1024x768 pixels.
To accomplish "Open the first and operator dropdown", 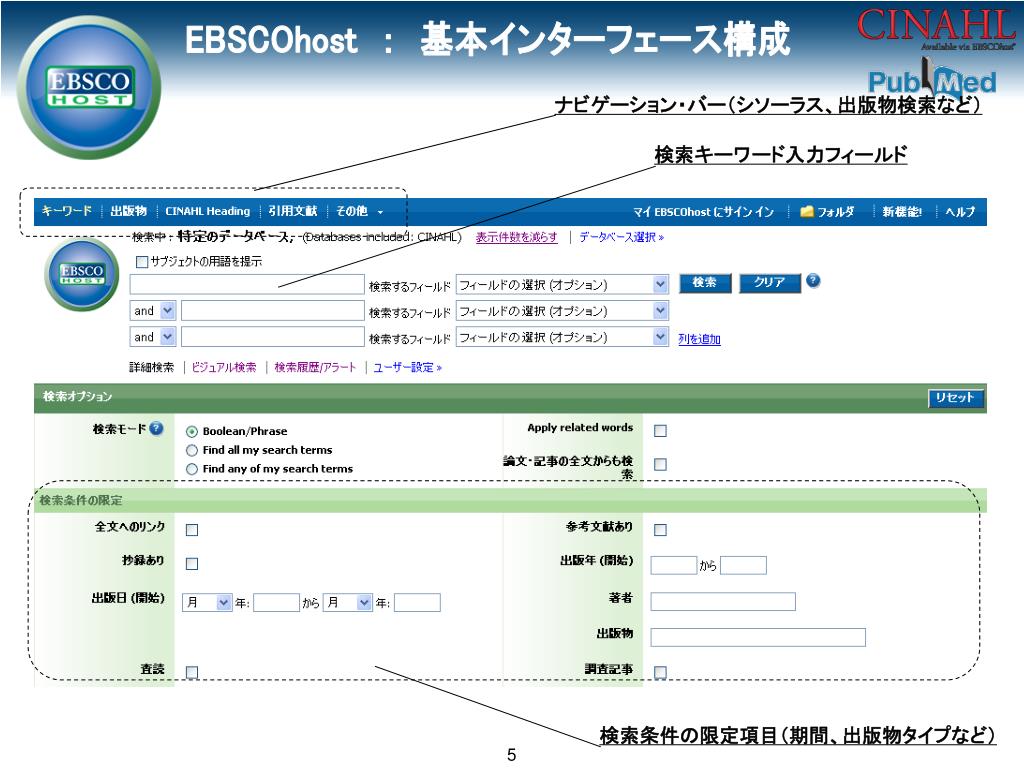I will coord(153,310).
